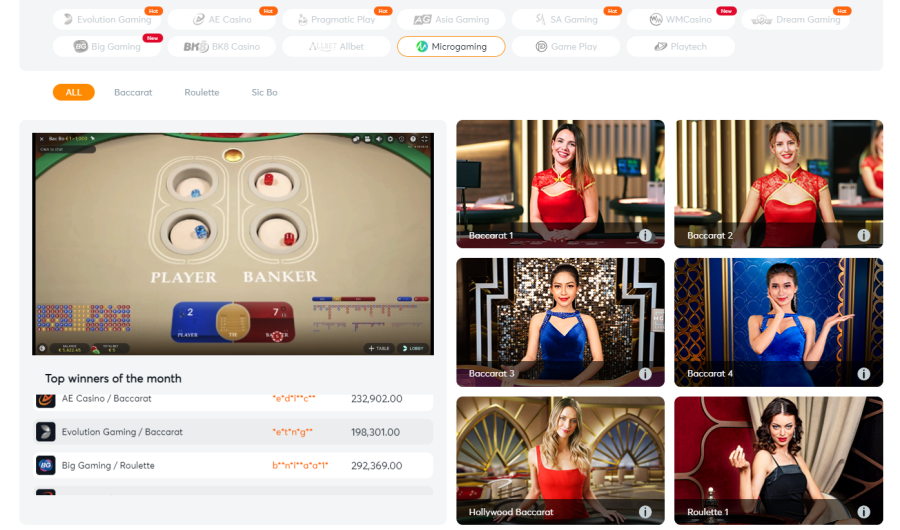
Task: Mute sound with the speaker icon
Action: coord(379,139)
